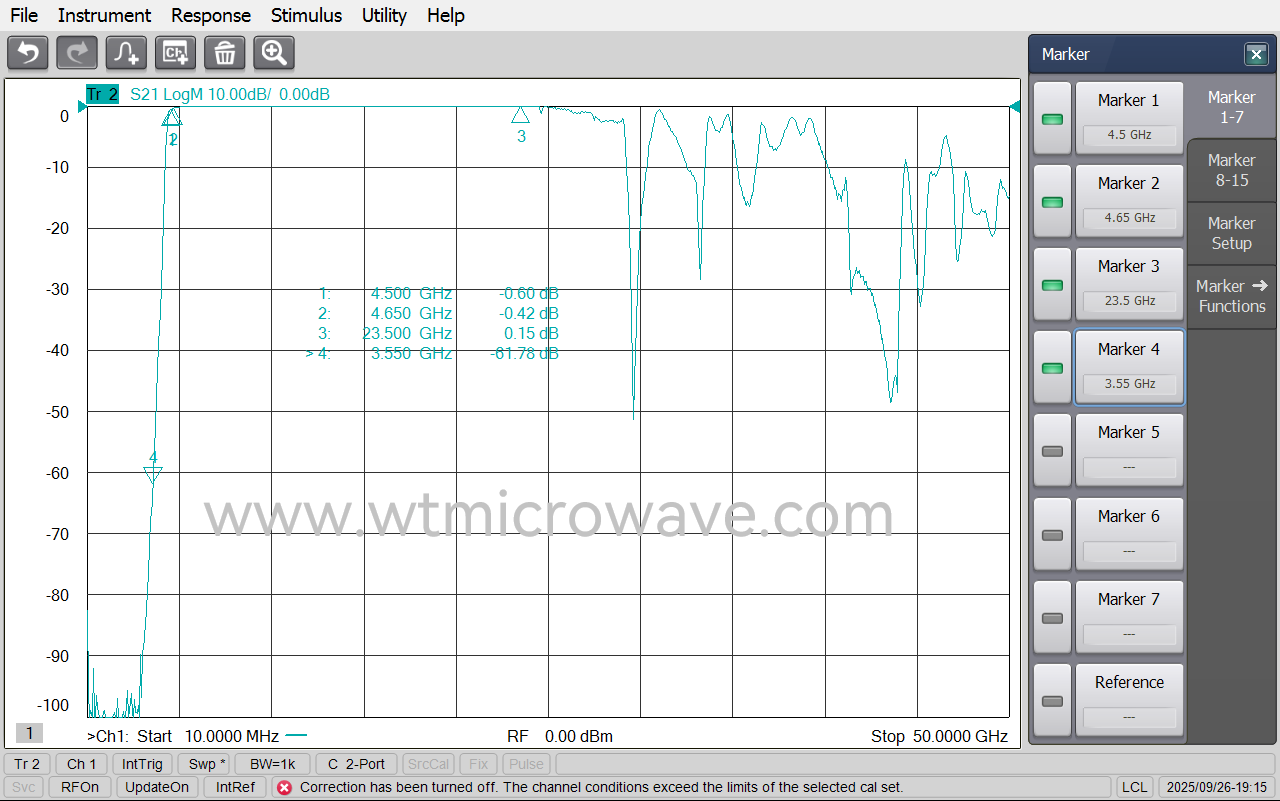1280x801 pixels.
Task: Edit the Marker 4 frequency field showing 3.55 GHz
Action: coord(1129,384)
